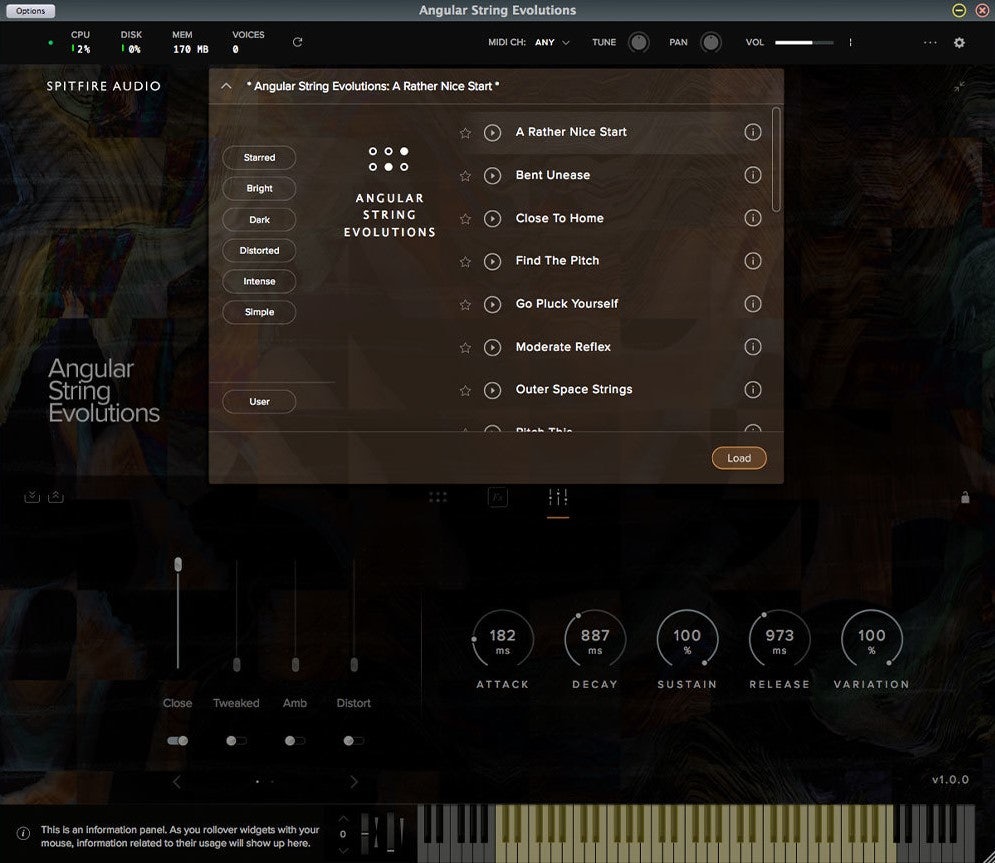Click the Release knob
The image size is (995, 863).
point(779,640)
